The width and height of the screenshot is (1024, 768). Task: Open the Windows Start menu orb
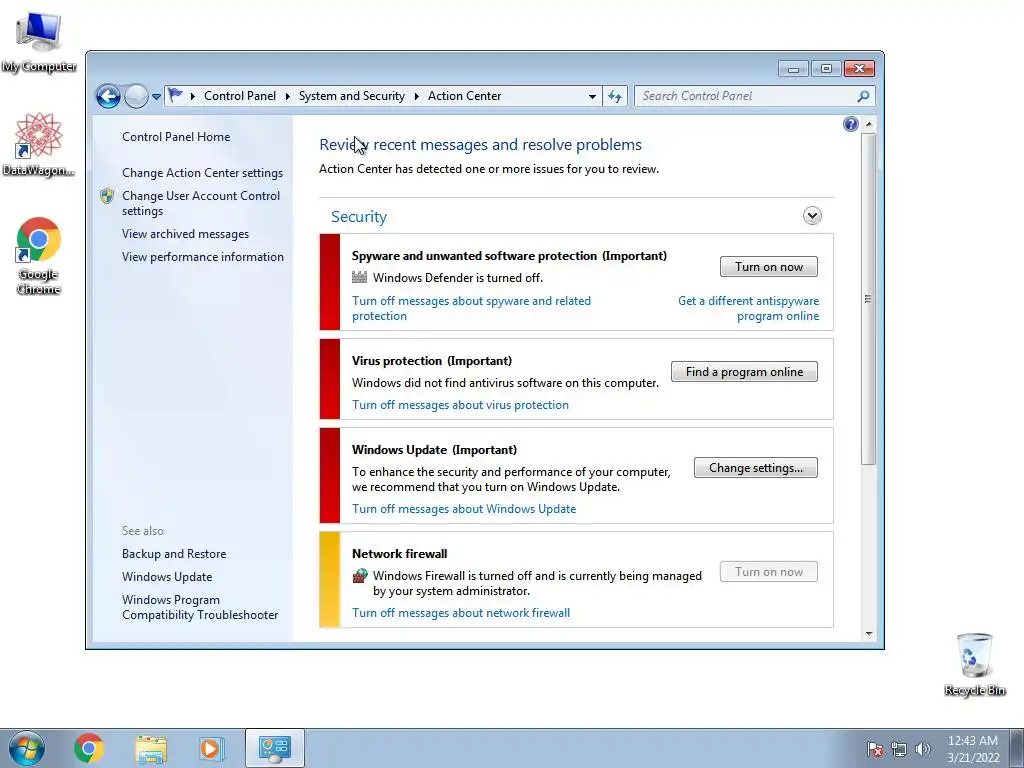tap(26, 748)
